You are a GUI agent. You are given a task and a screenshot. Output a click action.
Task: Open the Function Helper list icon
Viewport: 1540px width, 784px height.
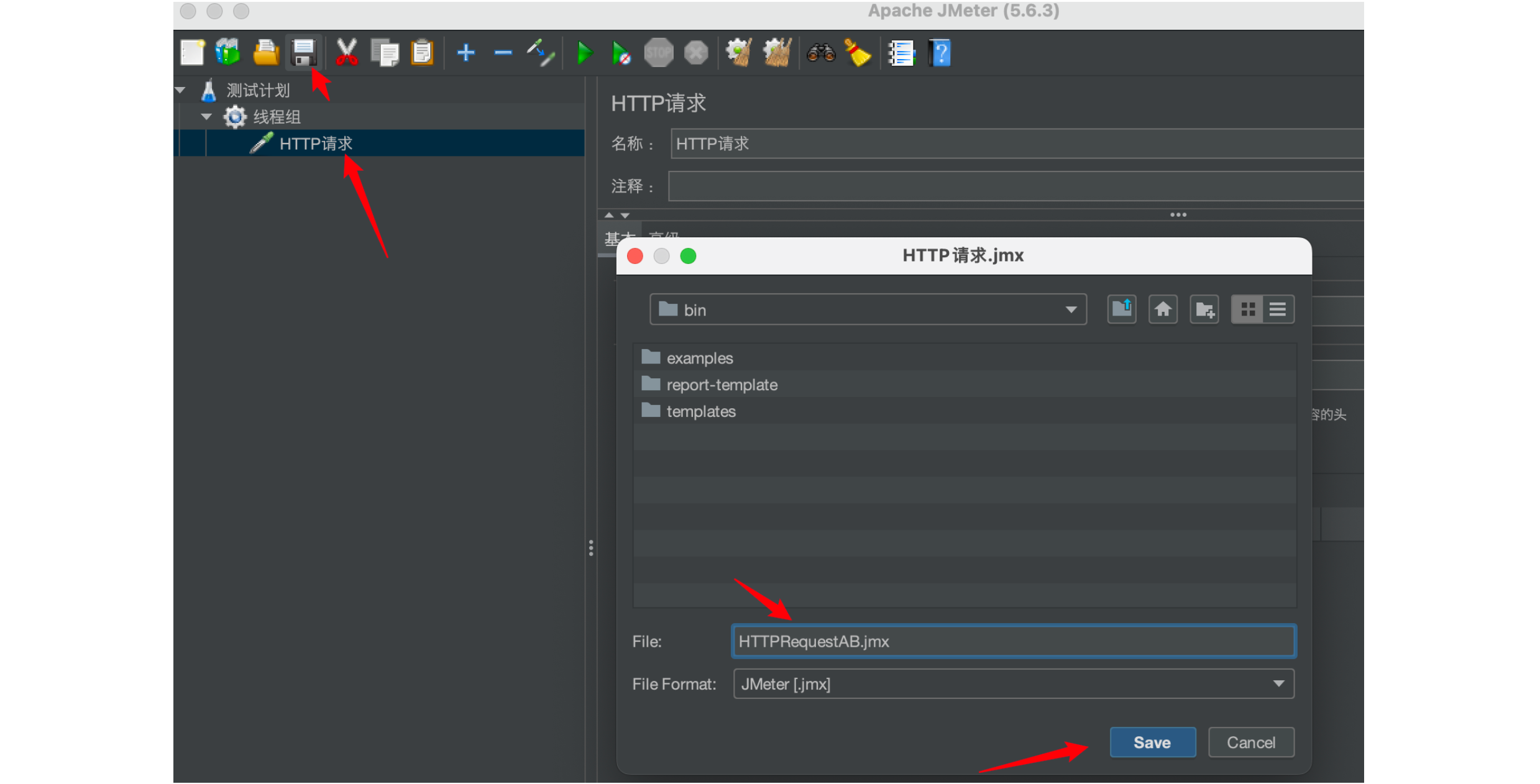tap(902, 53)
